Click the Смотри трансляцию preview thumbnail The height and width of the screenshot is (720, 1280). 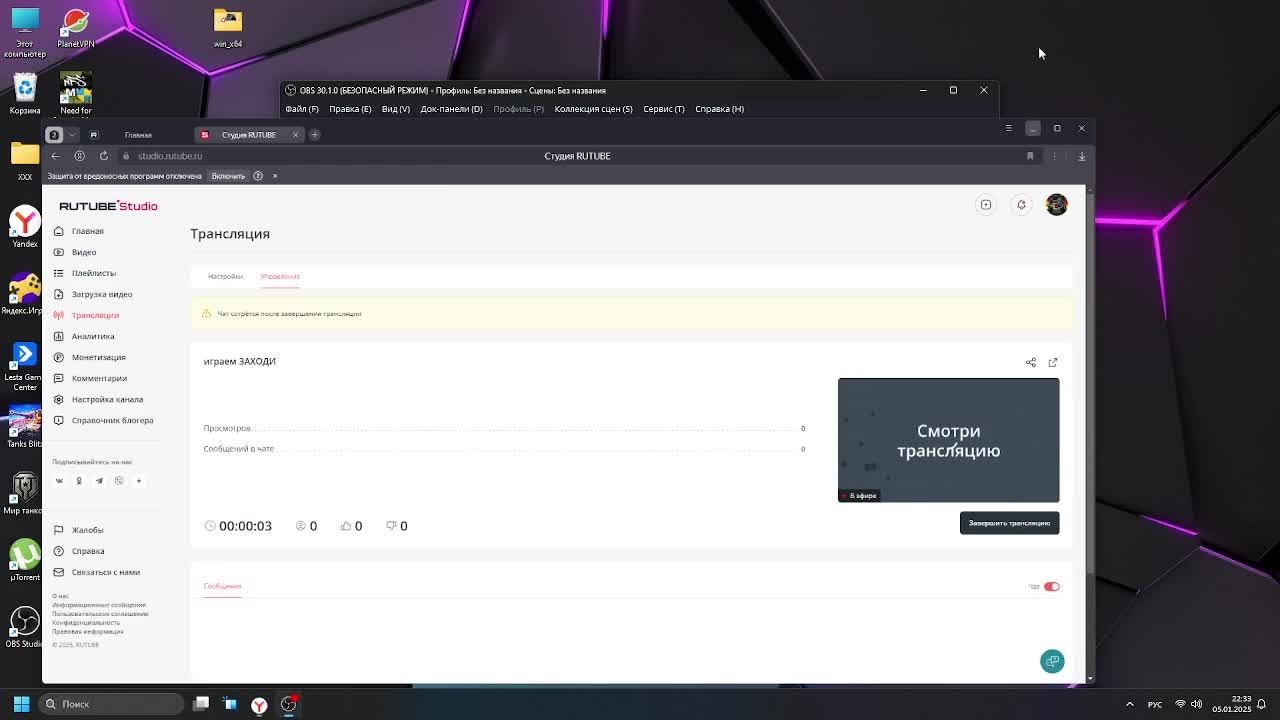[x=948, y=440]
